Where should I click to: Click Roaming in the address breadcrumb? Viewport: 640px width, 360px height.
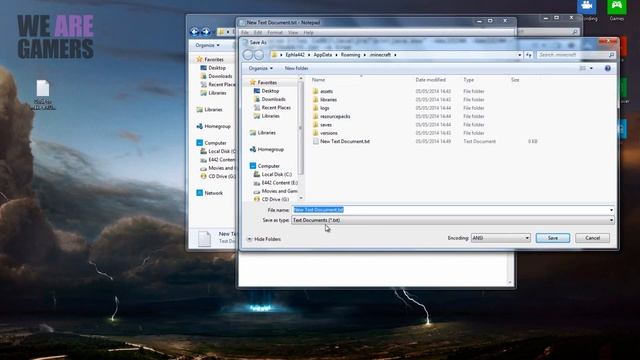(350, 55)
